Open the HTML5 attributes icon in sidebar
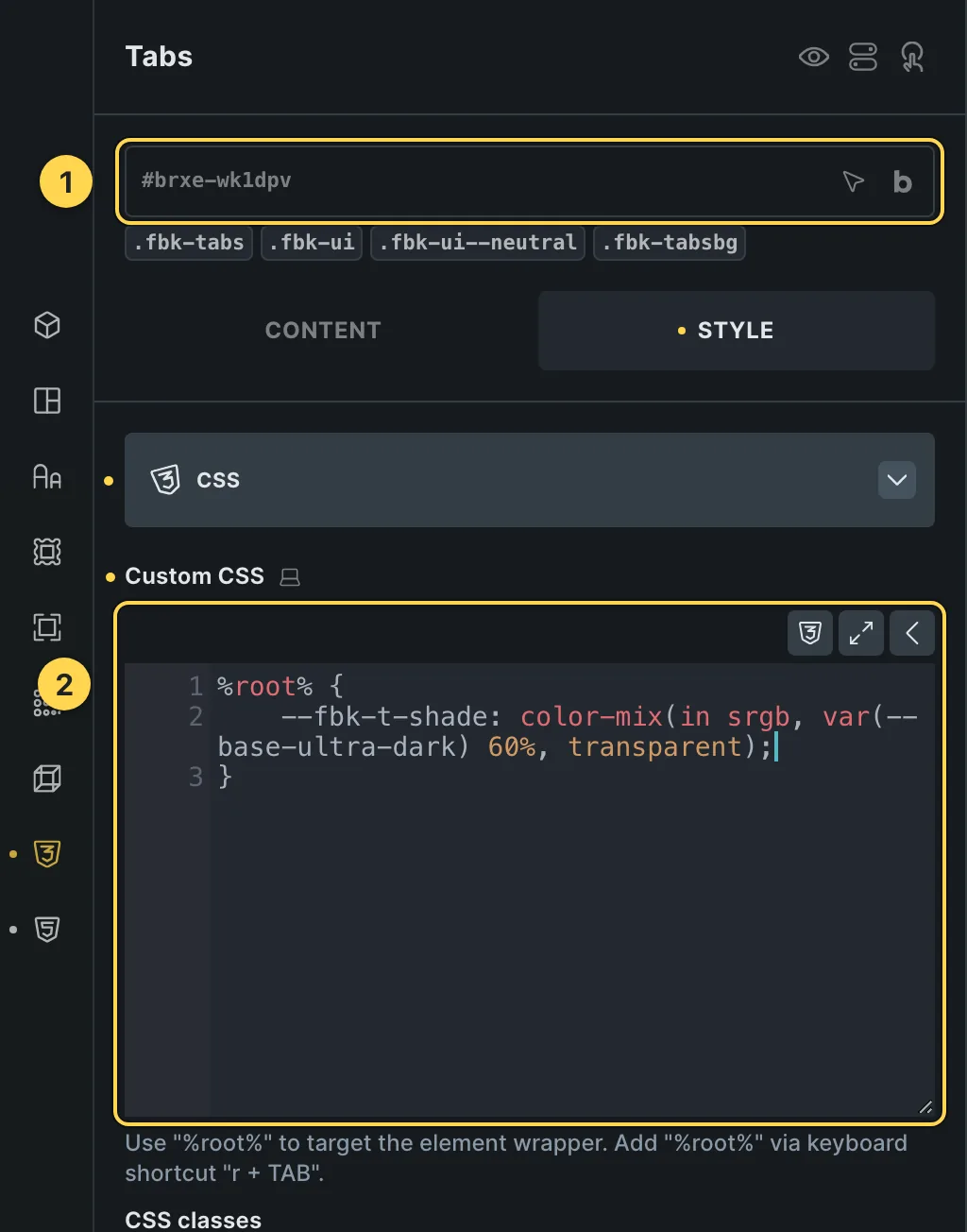The image size is (967, 1232). 47,930
